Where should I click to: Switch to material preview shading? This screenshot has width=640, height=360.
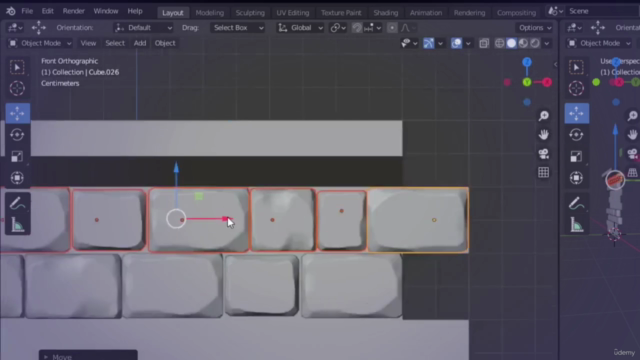(x=523, y=43)
